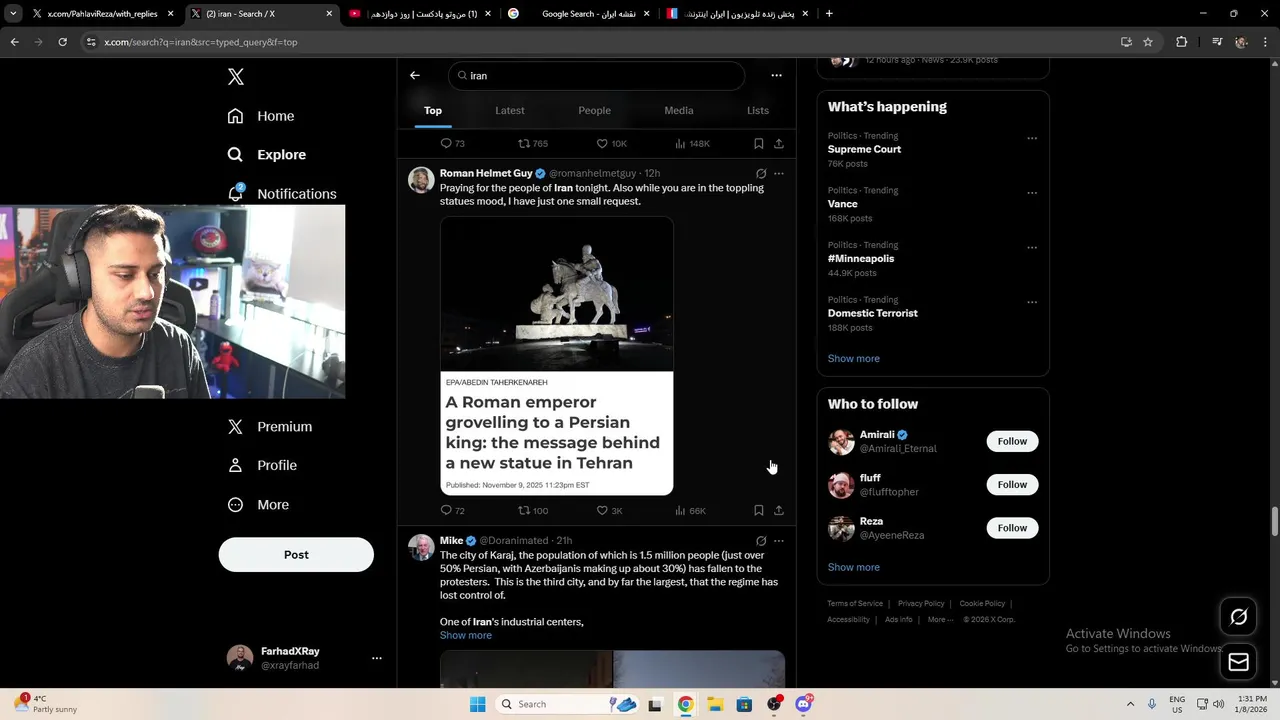
Task: Open Home in the X sidebar
Action: [261, 116]
